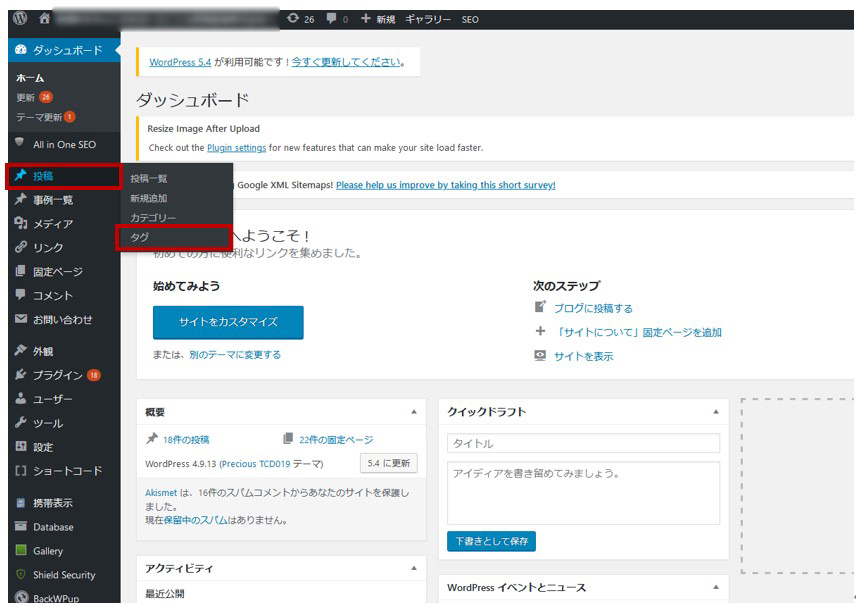Open the Plugin settings link
Viewport: 856px width, 606px height.
coord(236,148)
